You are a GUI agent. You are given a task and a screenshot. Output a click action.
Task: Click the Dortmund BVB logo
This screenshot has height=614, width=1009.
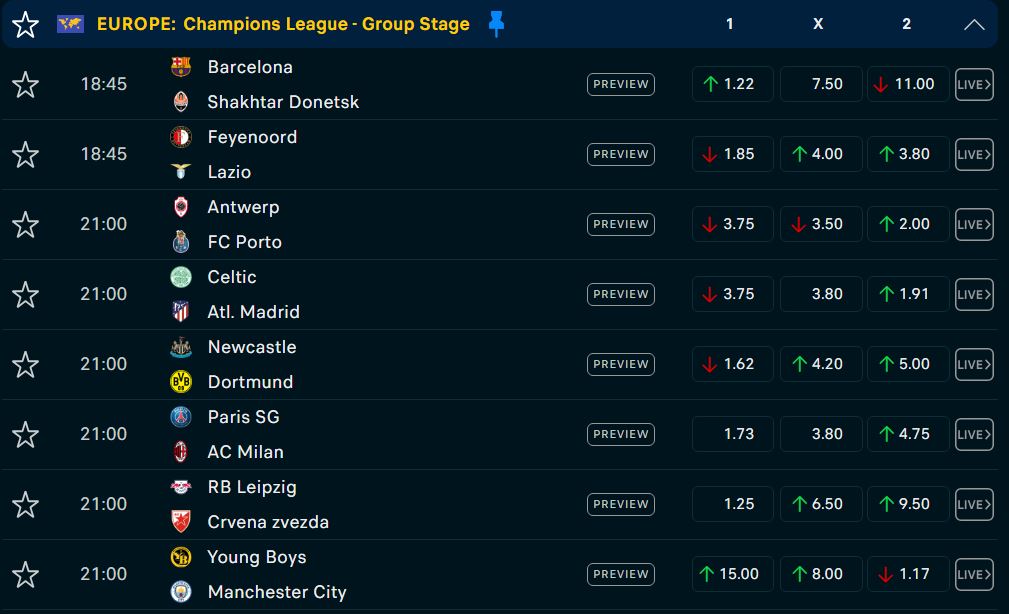[181, 382]
